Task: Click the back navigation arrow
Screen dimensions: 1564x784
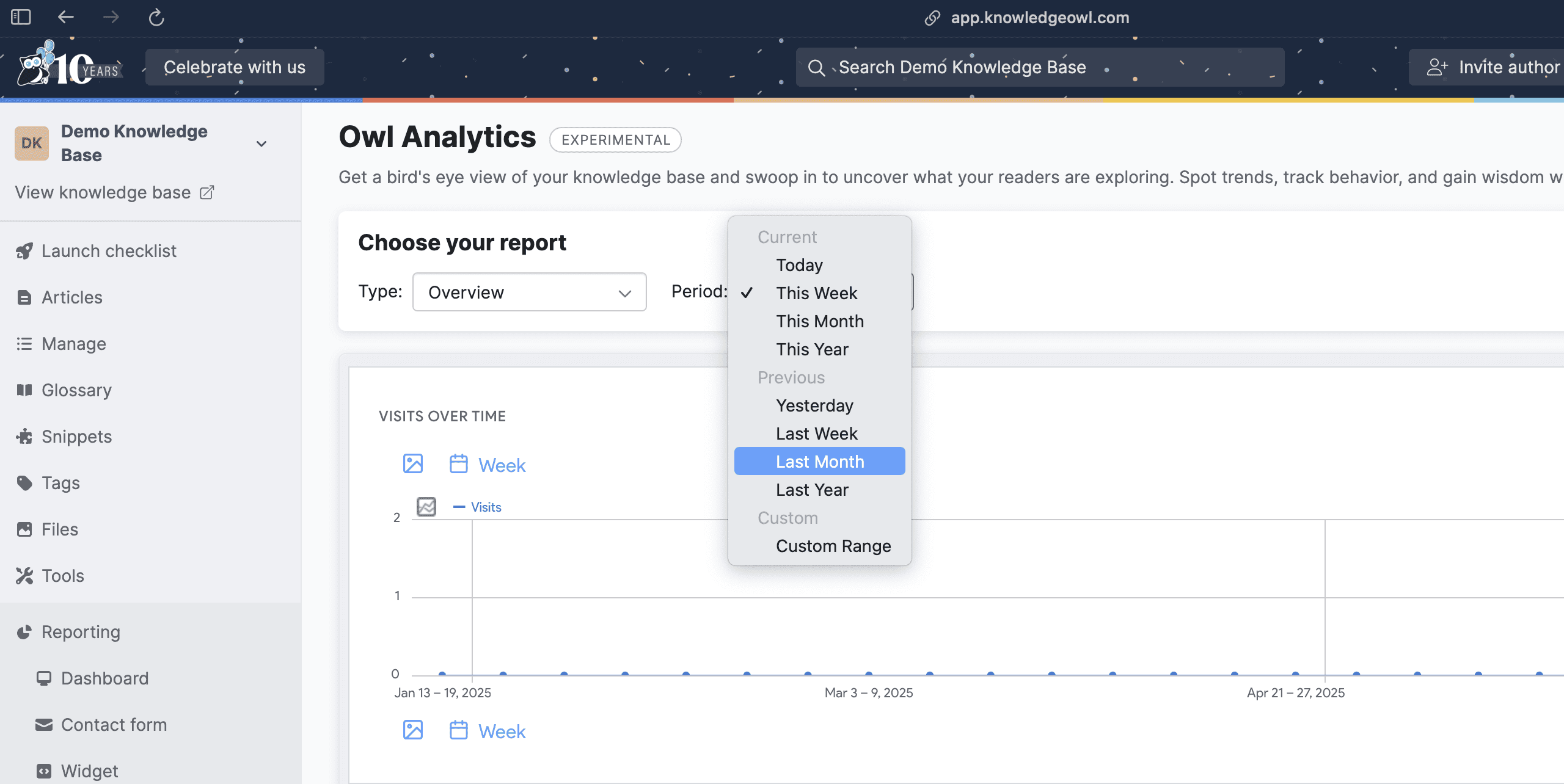Action: point(66,17)
